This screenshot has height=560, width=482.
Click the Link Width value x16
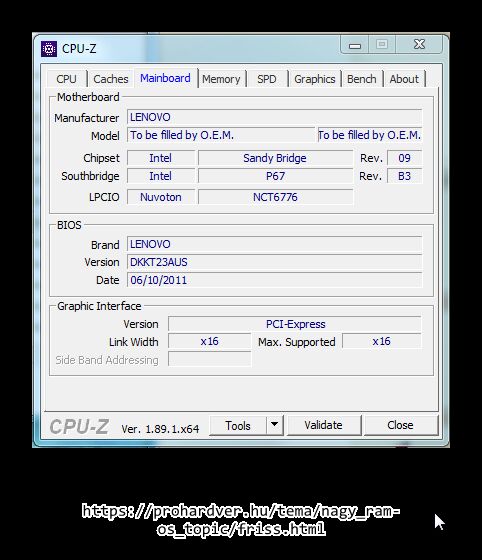[x=210, y=341]
